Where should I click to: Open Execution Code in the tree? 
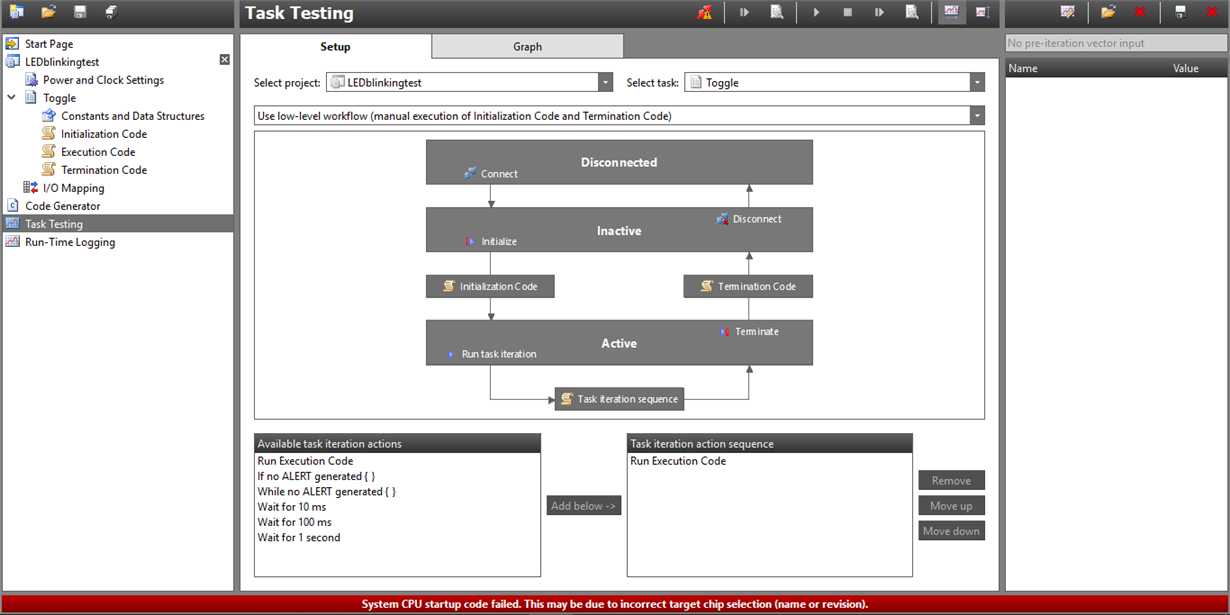pyautogui.click(x=98, y=152)
